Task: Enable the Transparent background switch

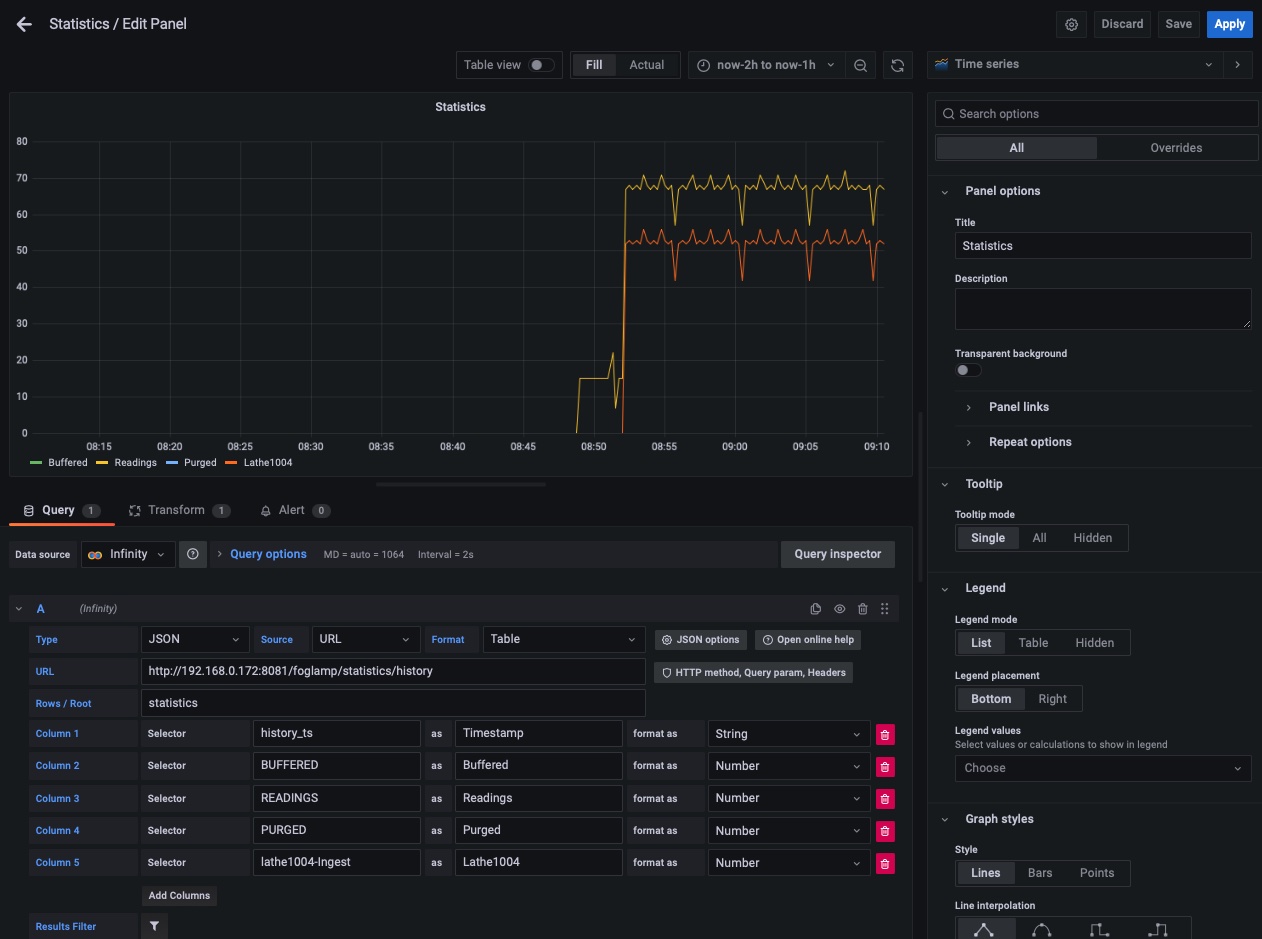Action: tap(967, 370)
